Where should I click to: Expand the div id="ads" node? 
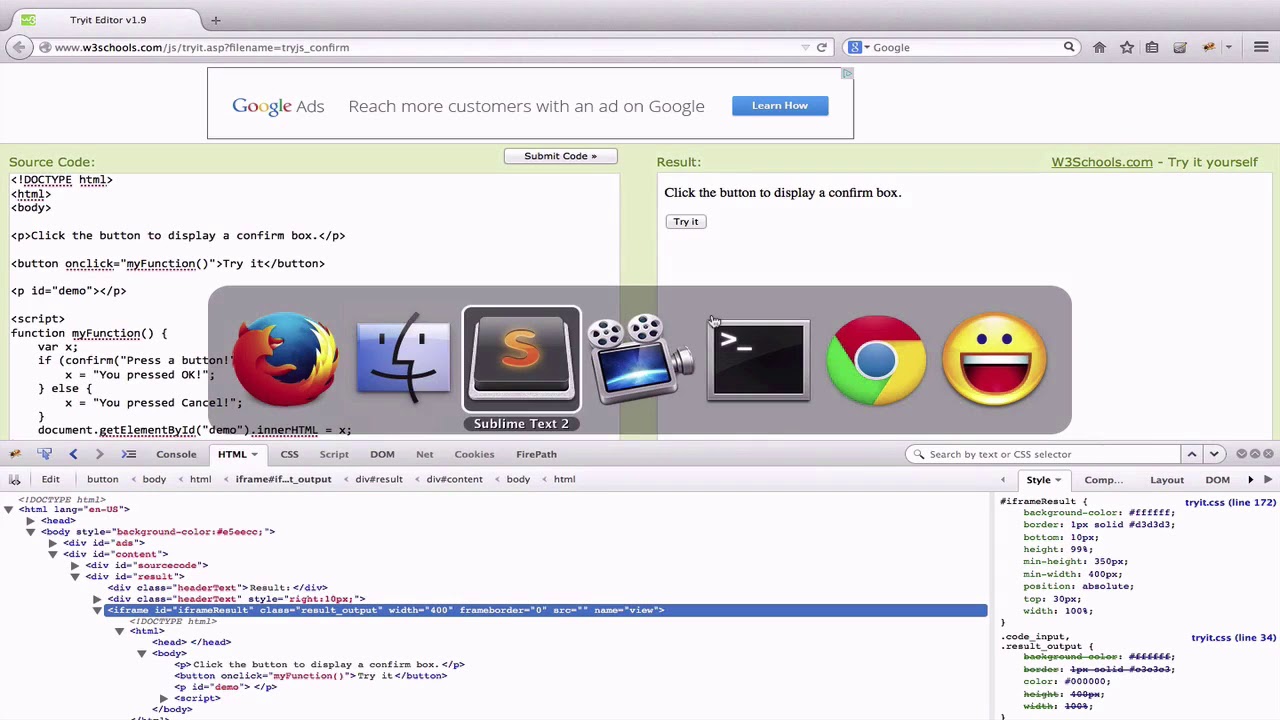click(53, 543)
